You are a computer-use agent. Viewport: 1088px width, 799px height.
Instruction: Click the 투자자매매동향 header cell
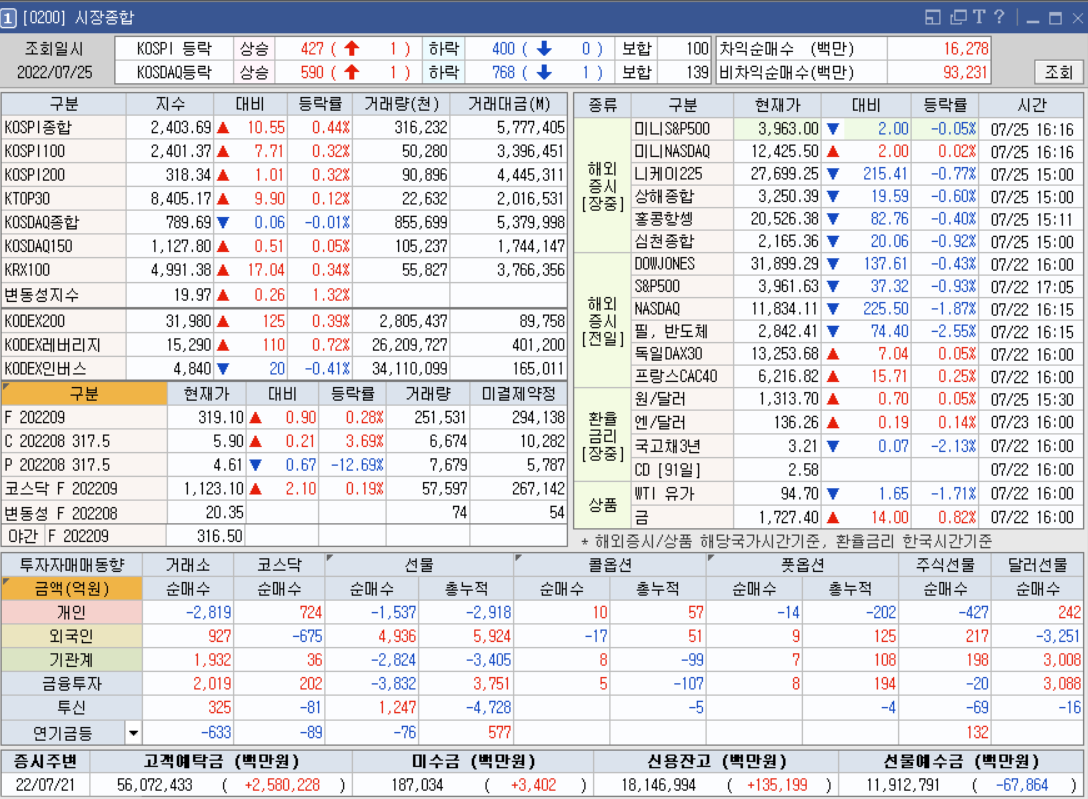(71, 565)
